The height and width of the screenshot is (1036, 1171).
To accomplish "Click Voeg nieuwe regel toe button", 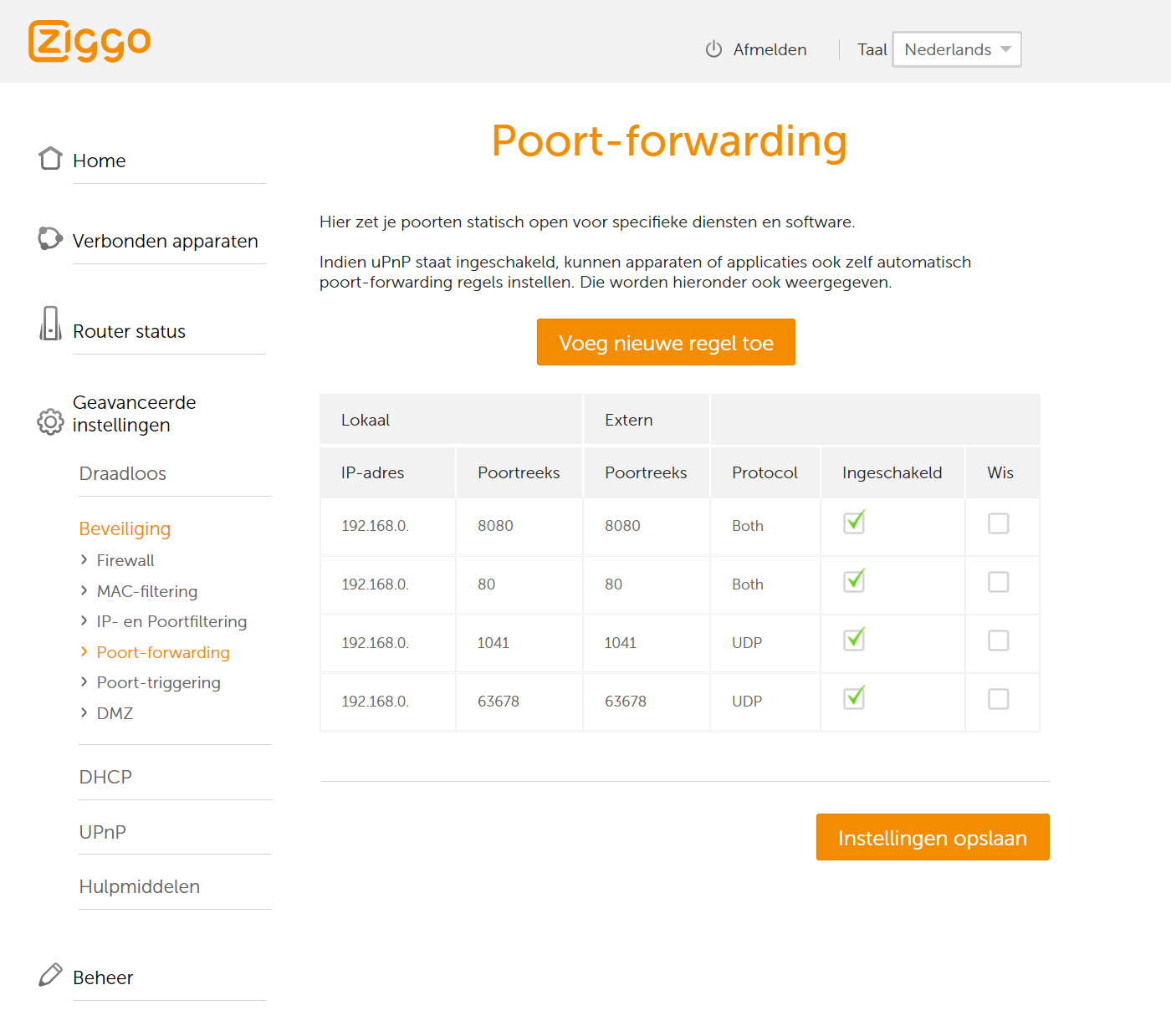I will coord(666,342).
